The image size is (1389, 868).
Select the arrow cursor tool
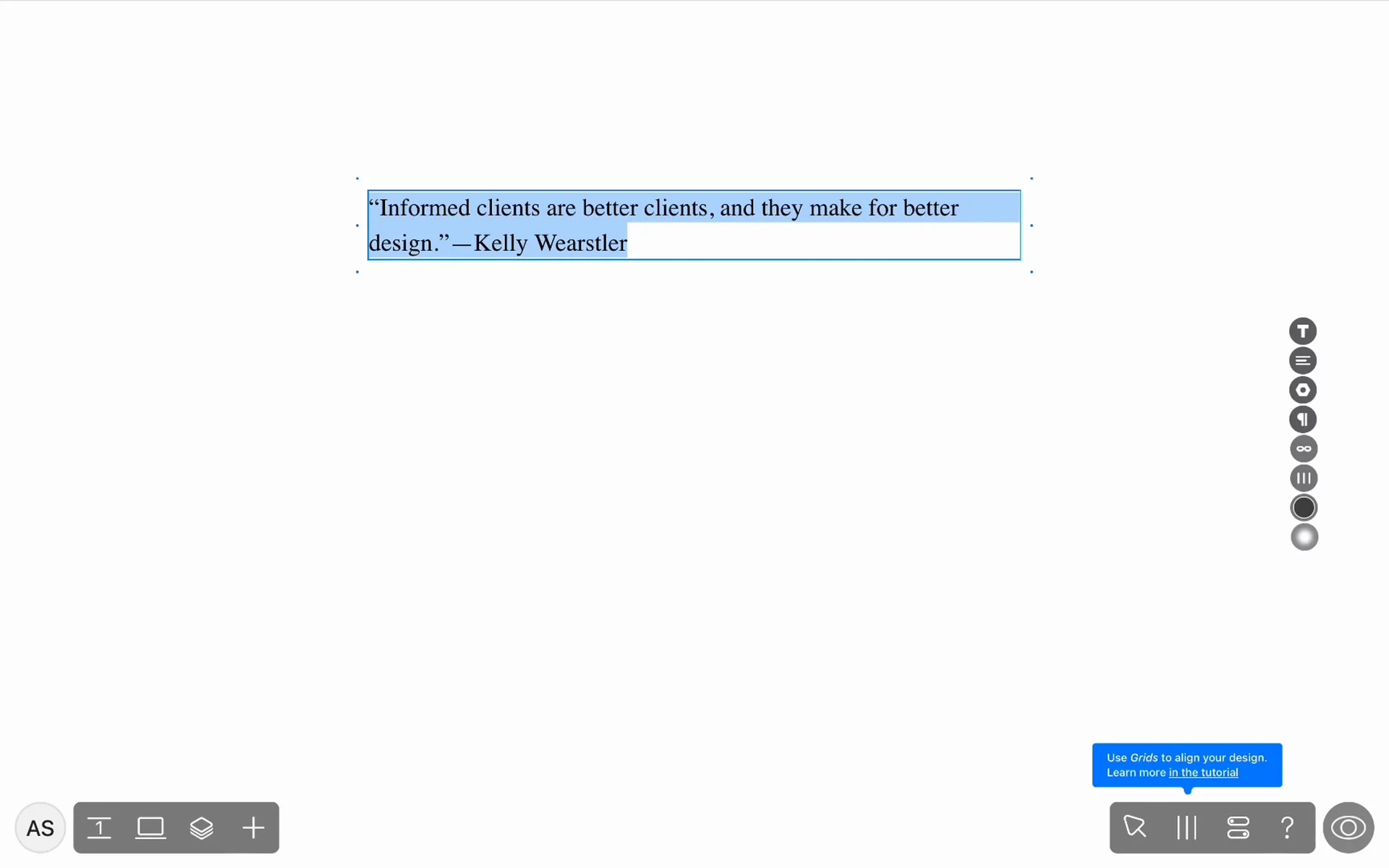tap(1134, 827)
